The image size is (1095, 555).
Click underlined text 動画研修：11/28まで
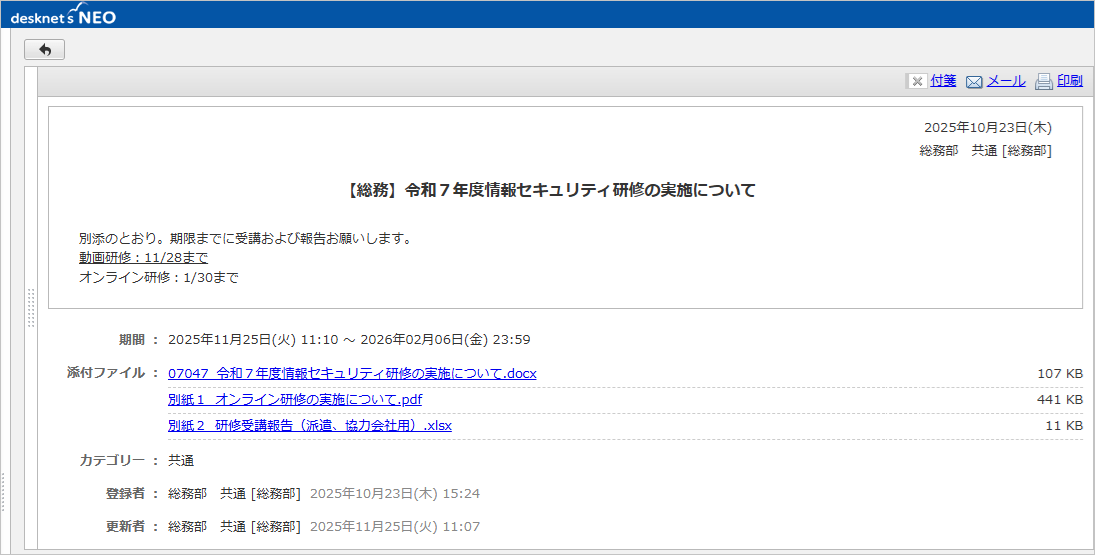coord(143,258)
